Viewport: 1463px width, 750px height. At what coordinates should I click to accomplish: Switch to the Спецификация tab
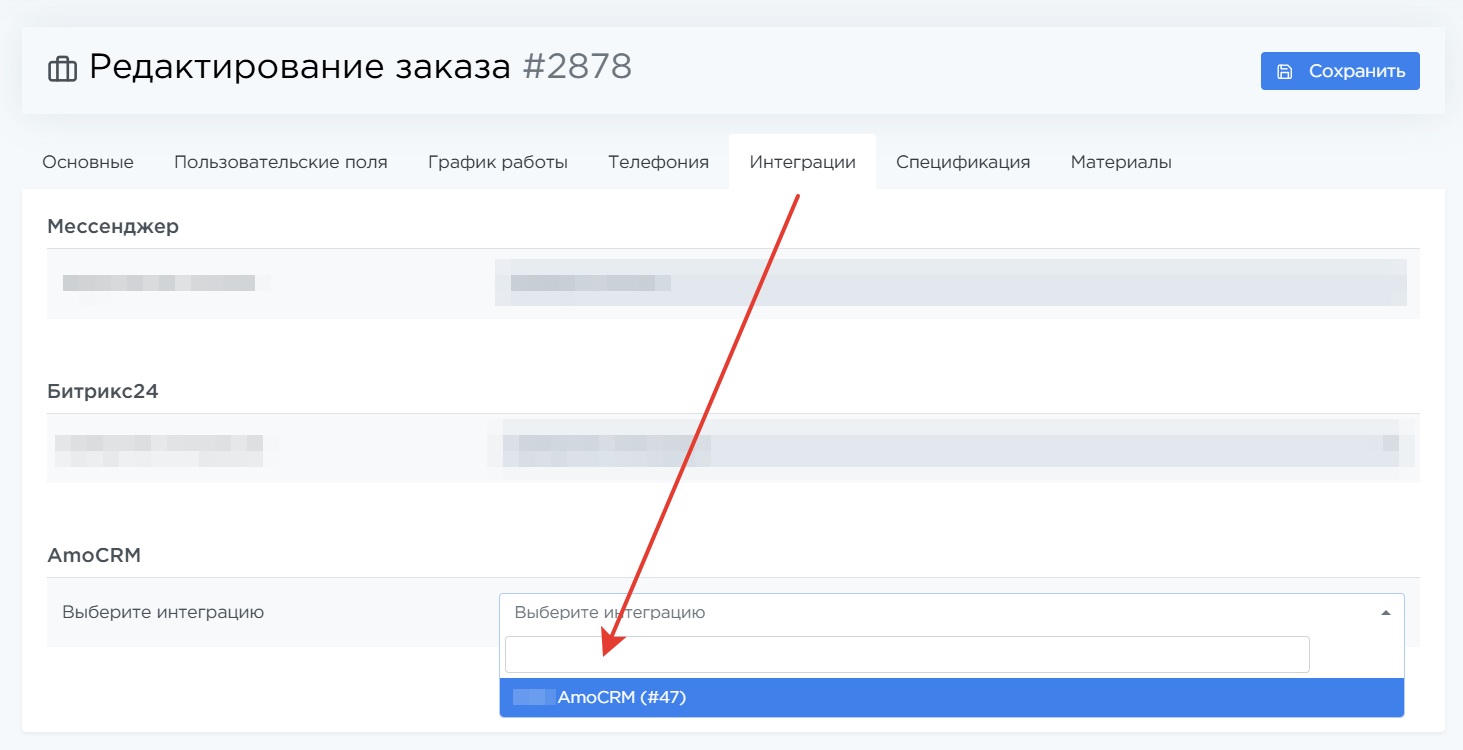[963, 162]
